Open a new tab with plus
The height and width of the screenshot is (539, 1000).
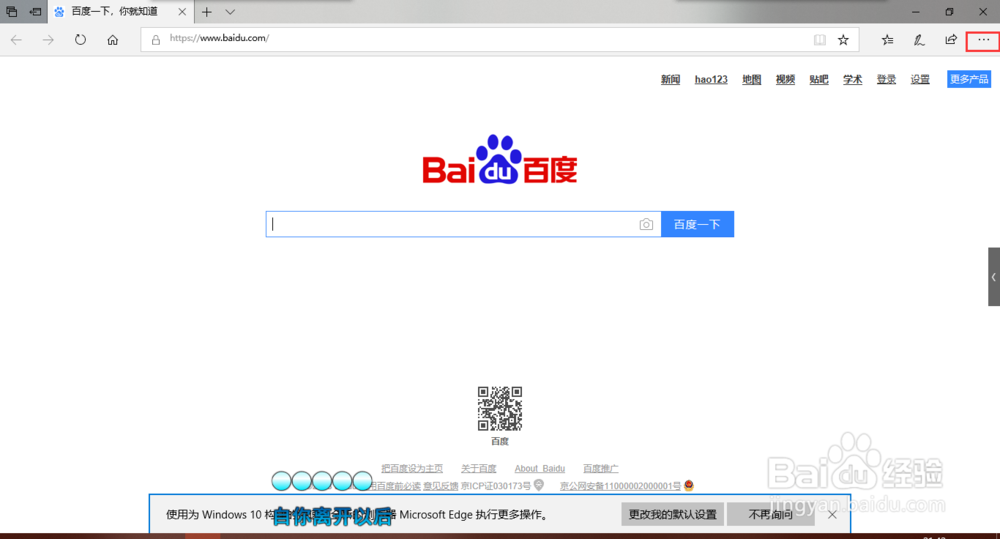[x=207, y=11]
